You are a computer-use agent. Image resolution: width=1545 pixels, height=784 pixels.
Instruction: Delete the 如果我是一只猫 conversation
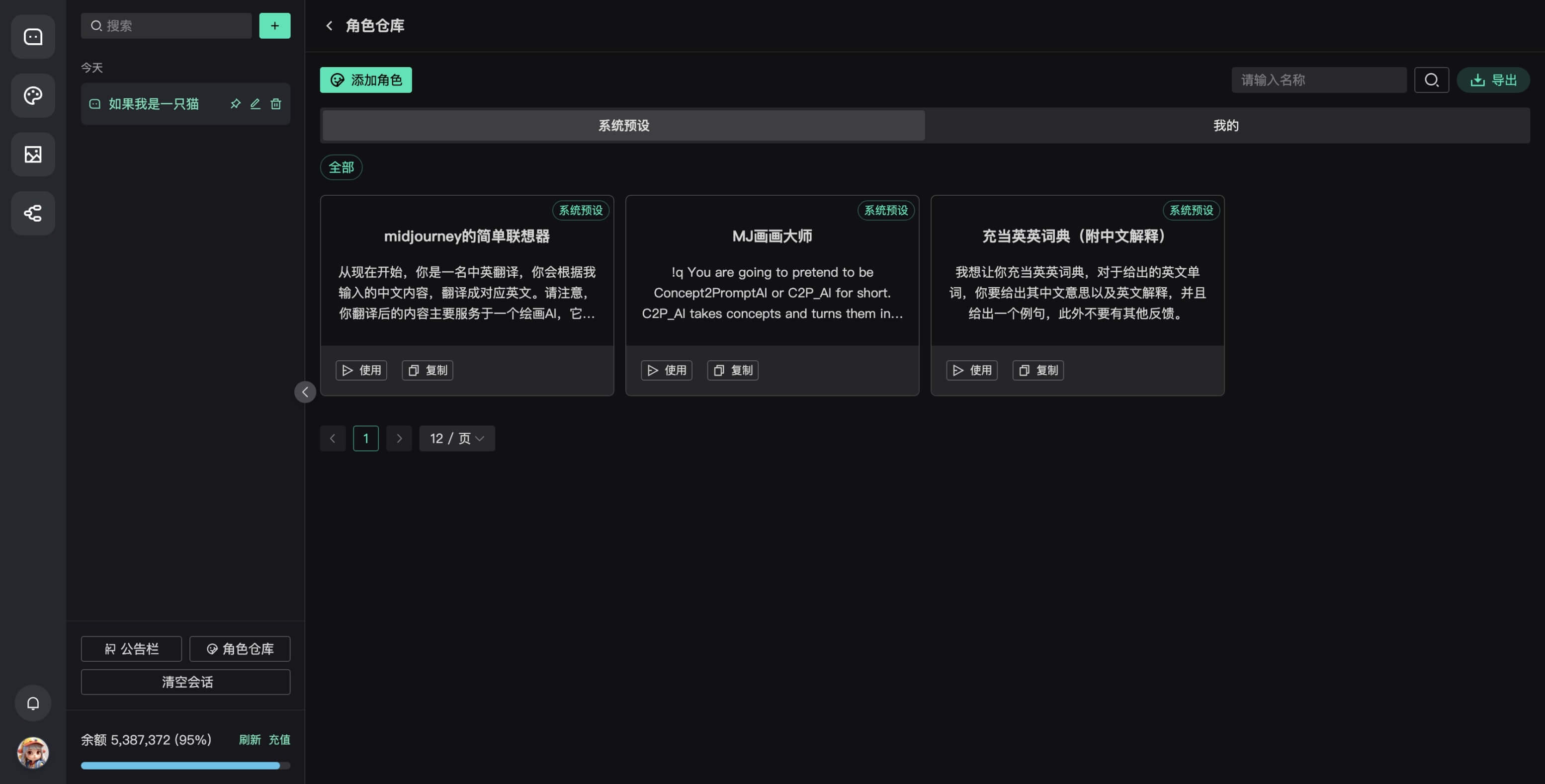coord(276,104)
